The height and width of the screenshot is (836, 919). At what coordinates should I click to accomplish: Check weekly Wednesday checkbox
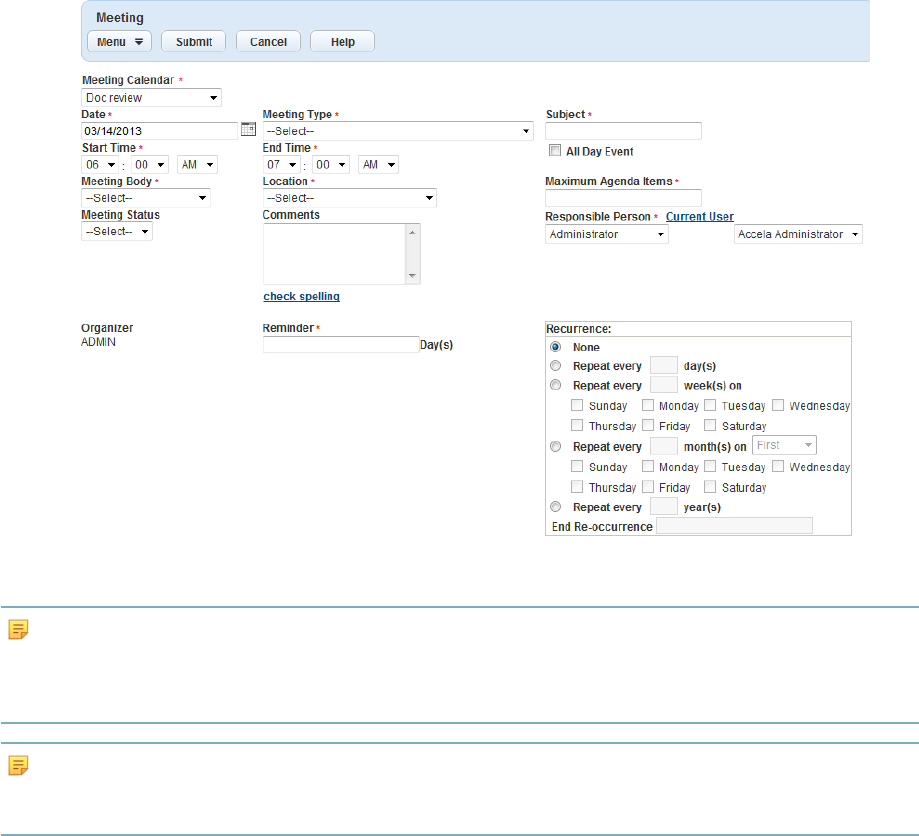point(778,405)
